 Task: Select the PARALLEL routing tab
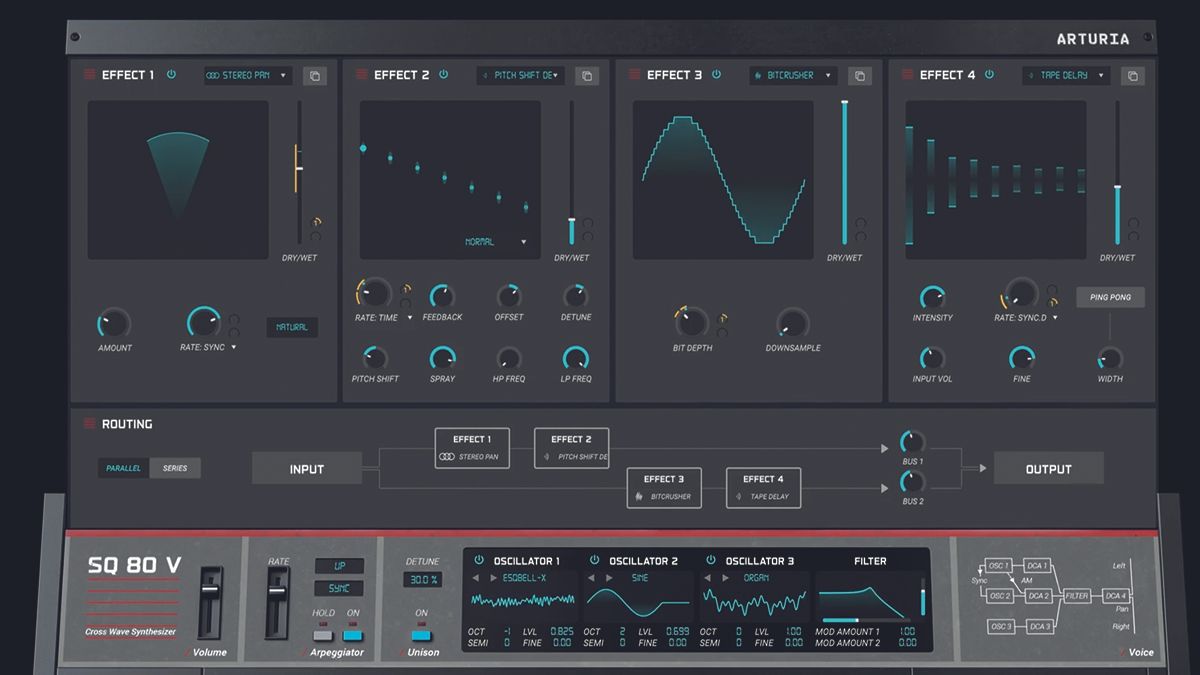click(123, 467)
